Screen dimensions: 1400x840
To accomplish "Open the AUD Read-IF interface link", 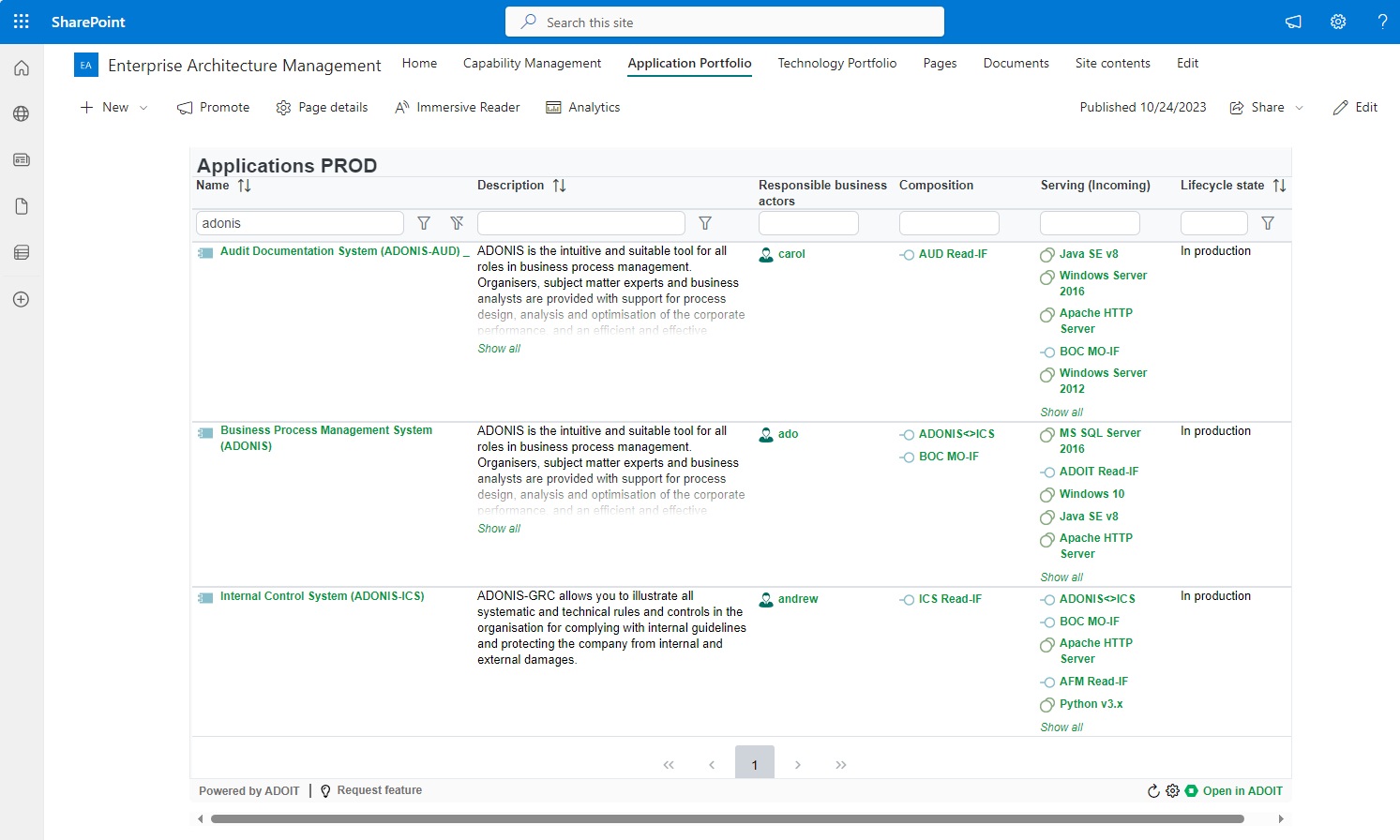I will pos(953,254).
